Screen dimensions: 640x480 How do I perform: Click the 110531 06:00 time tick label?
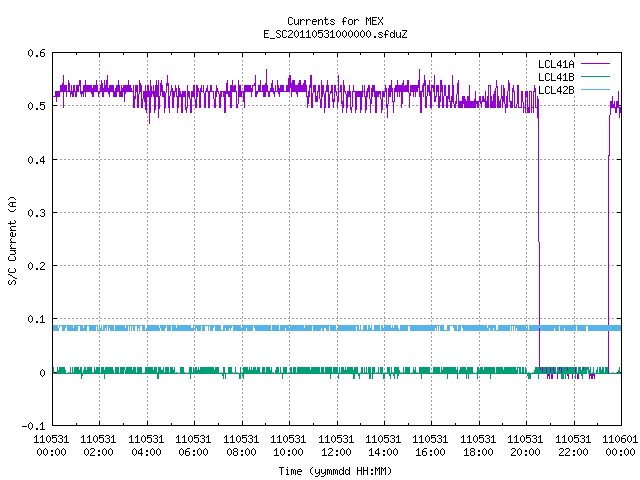click(193, 445)
